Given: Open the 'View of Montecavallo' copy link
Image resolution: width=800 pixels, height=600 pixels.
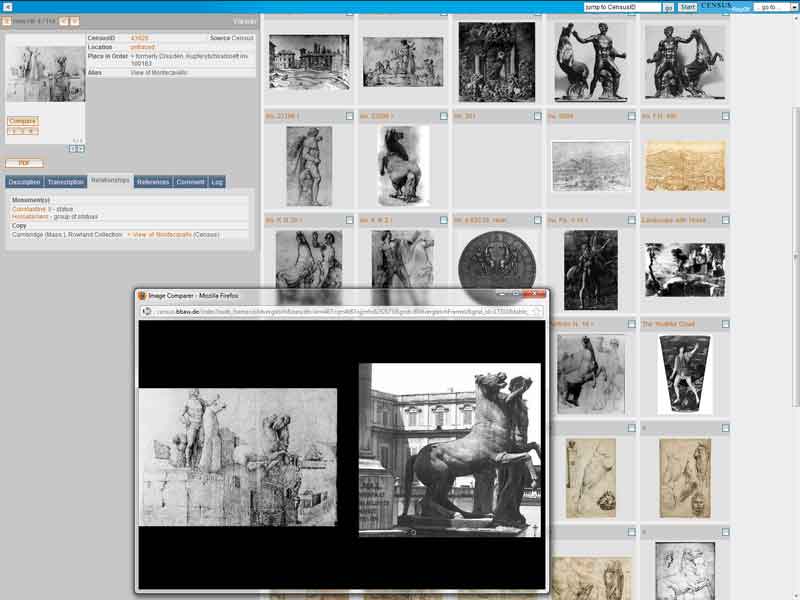Looking at the screenshot, I should 162,235.
